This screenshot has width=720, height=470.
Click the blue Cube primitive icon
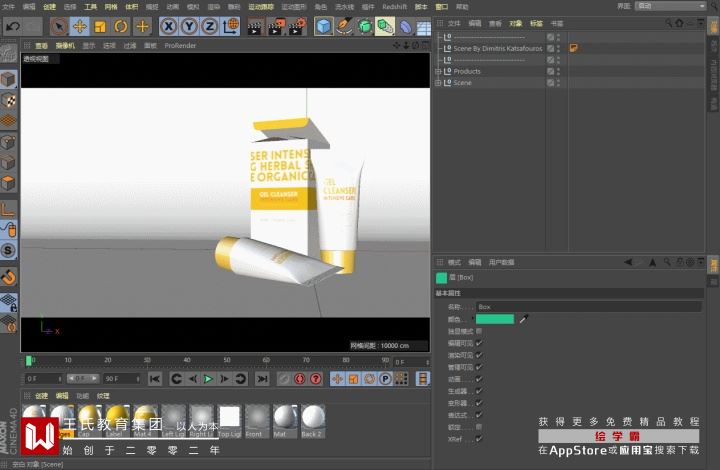point(324,27)
